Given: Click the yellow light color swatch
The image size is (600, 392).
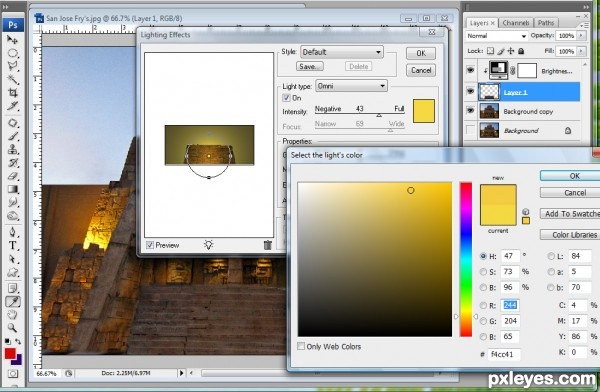Looking at the screenshot, I should coord(424,111).
